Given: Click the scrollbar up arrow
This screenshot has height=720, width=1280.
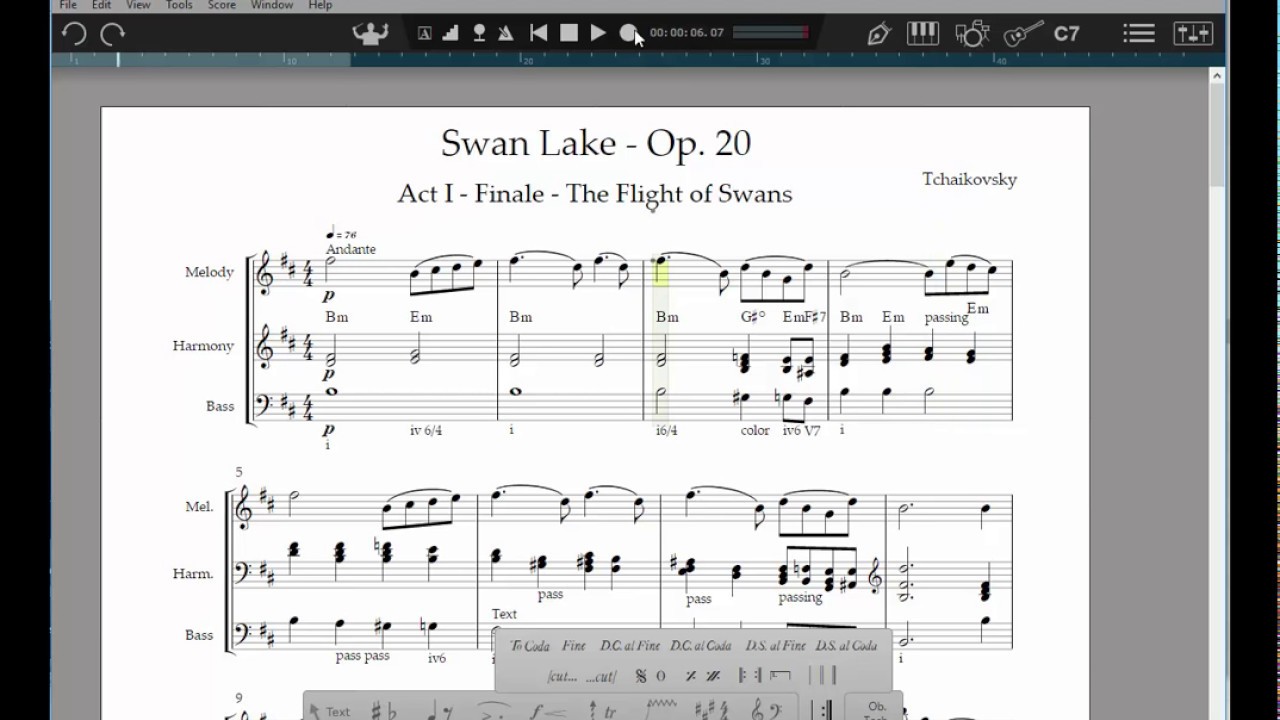Looking at the screenshot, I should point(1217,76).
